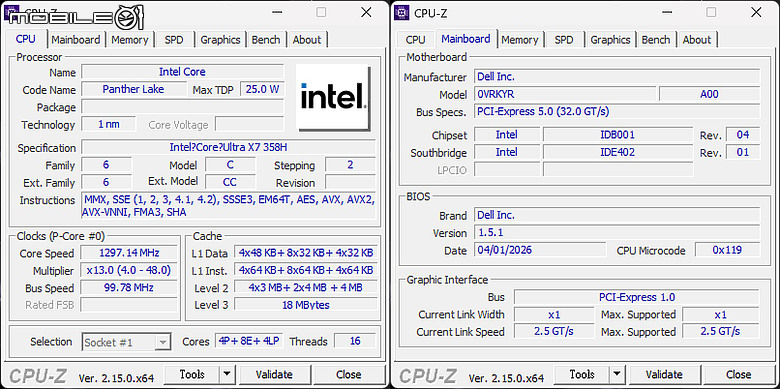Click BIOS Version value '1.5.1'
This screenshot has height=389, width=780.
[x=617, y=232]
